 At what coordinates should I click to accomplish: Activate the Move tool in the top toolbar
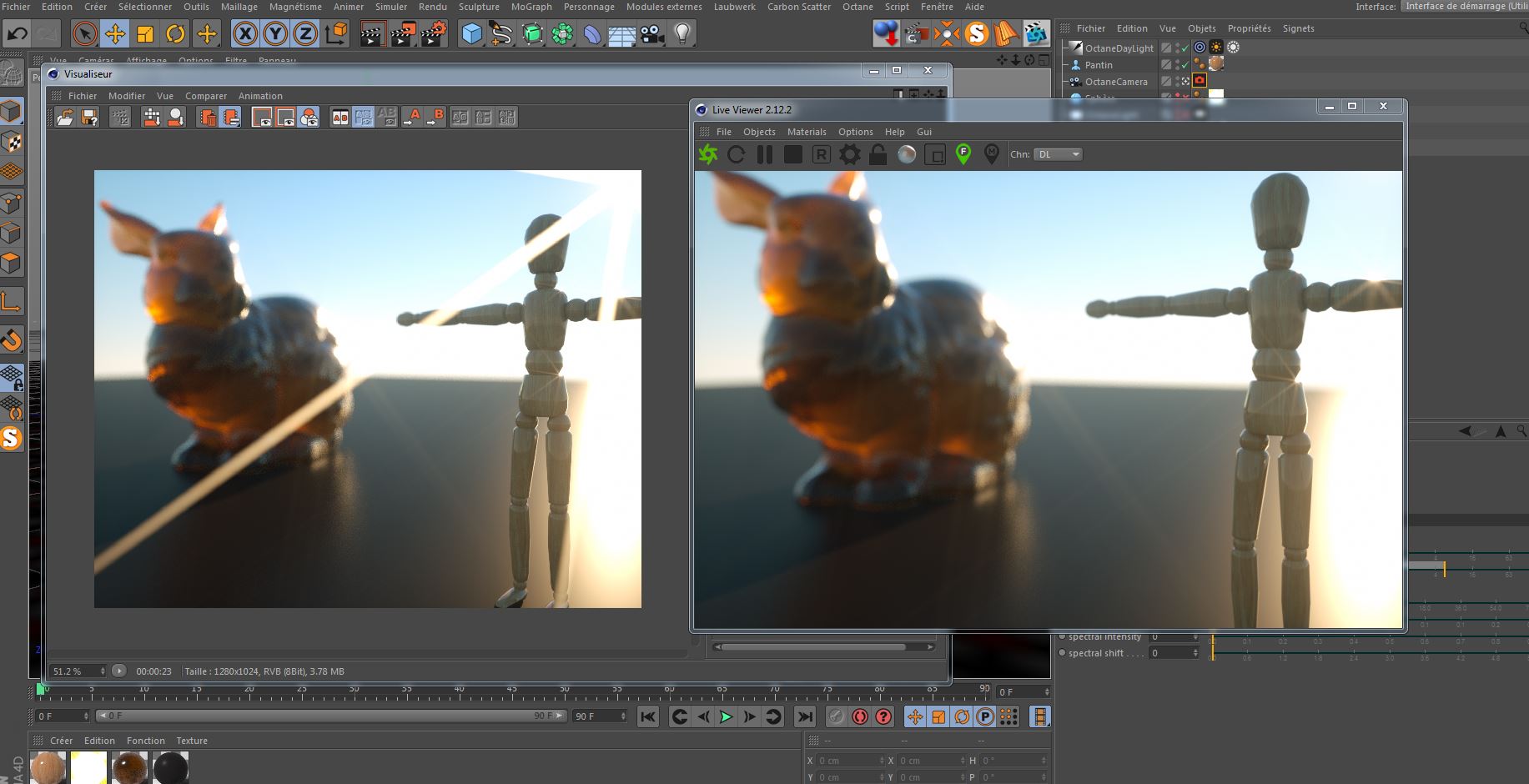[115, 34]
